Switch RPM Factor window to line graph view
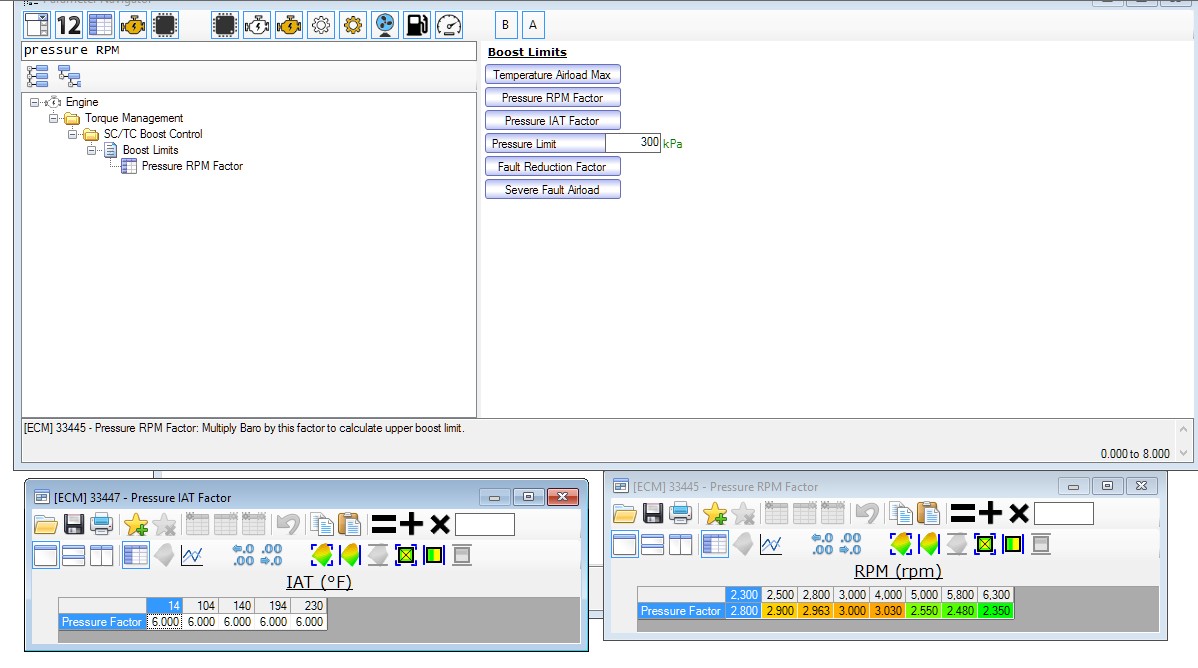Viewport: 1198px width, 668px height. click(771, 544)
